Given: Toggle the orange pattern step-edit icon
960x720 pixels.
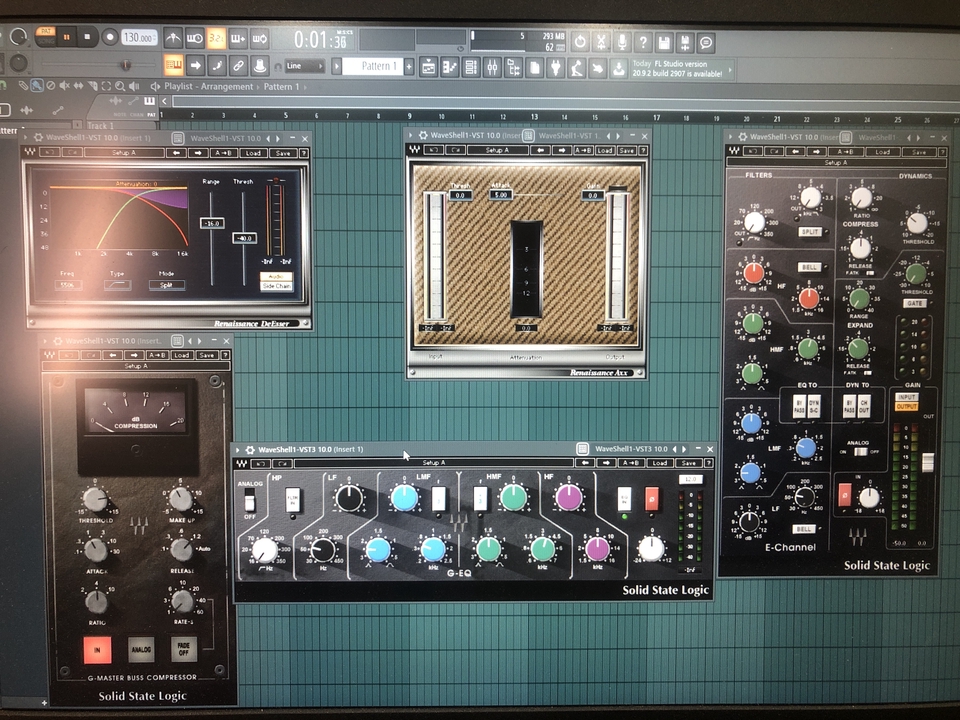Looking at the screenshot, I should coord(174,65).
